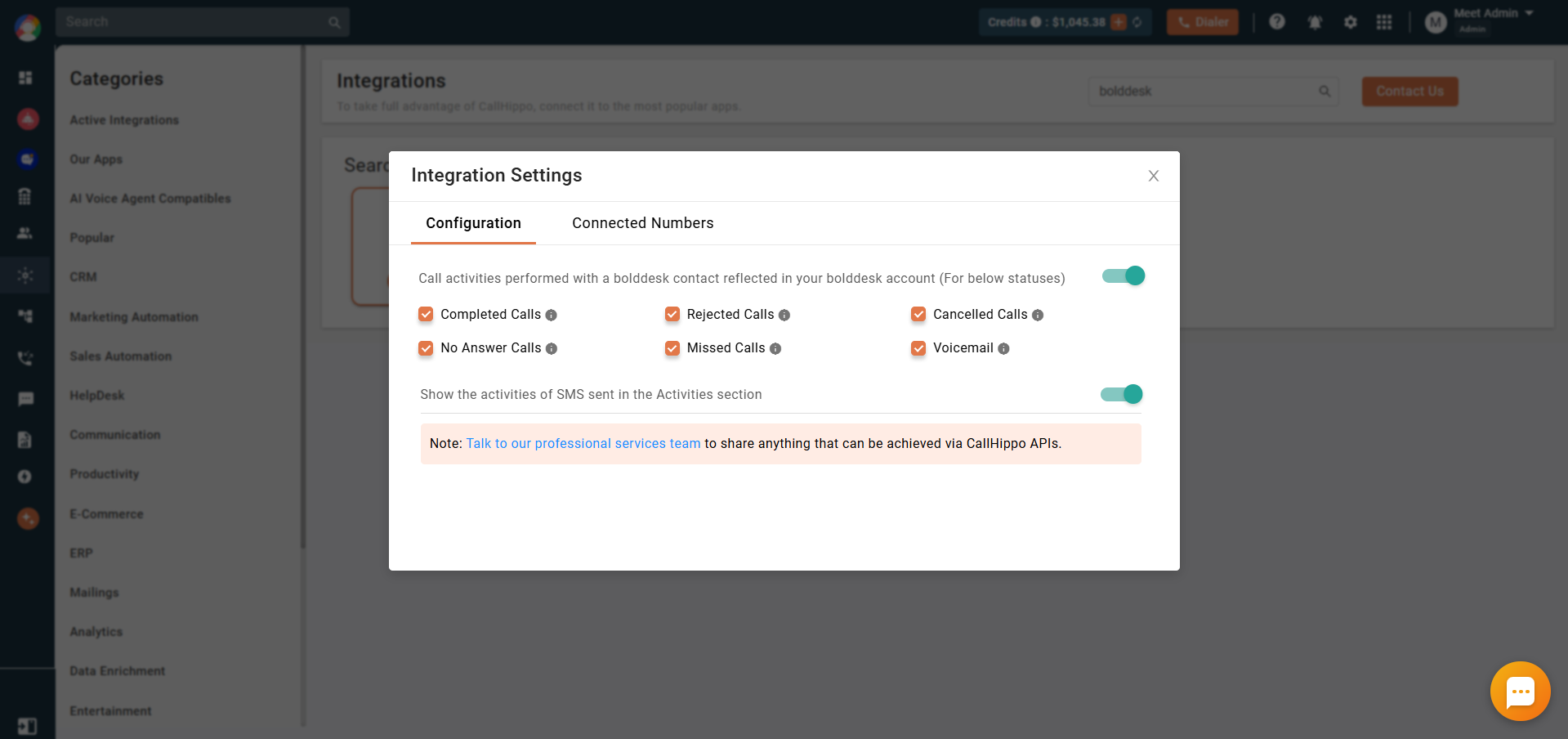Uncheck the No Answer Calls checkbox

426,348
